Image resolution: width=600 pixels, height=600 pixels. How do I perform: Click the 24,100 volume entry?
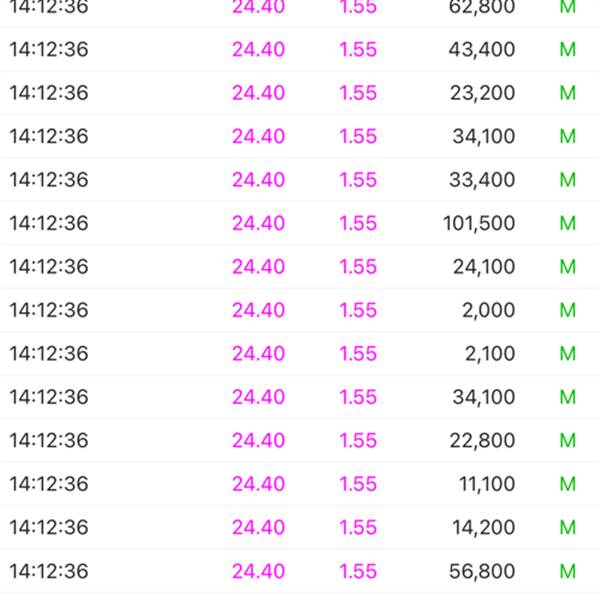pyautogui.click(x=483, y=267)
